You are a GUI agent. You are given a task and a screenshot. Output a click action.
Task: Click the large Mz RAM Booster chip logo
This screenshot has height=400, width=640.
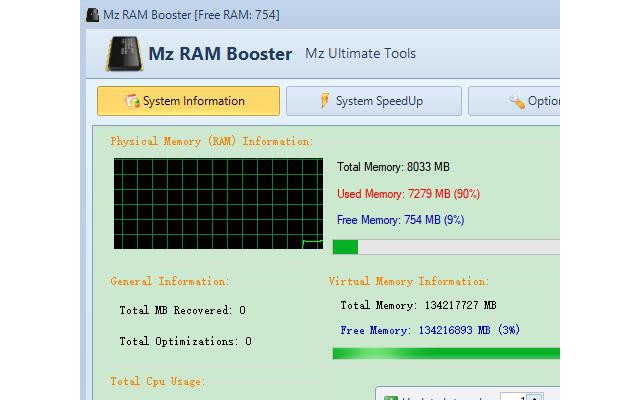[124, 53]
